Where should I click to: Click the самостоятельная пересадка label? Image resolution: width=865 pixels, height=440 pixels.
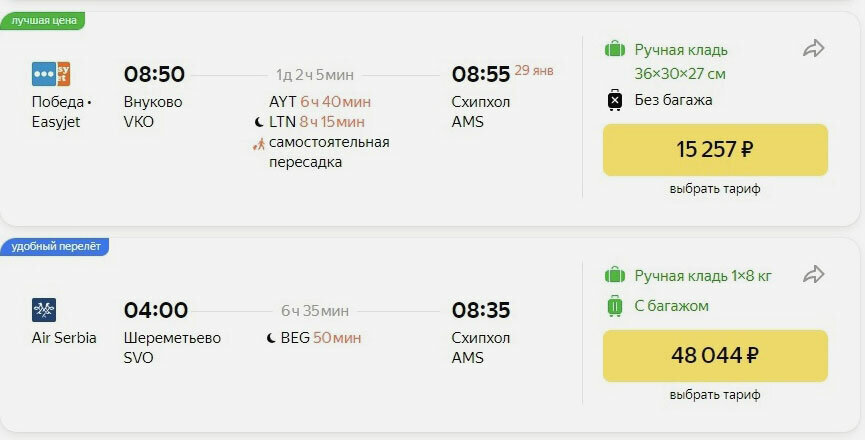coord(329,152)
